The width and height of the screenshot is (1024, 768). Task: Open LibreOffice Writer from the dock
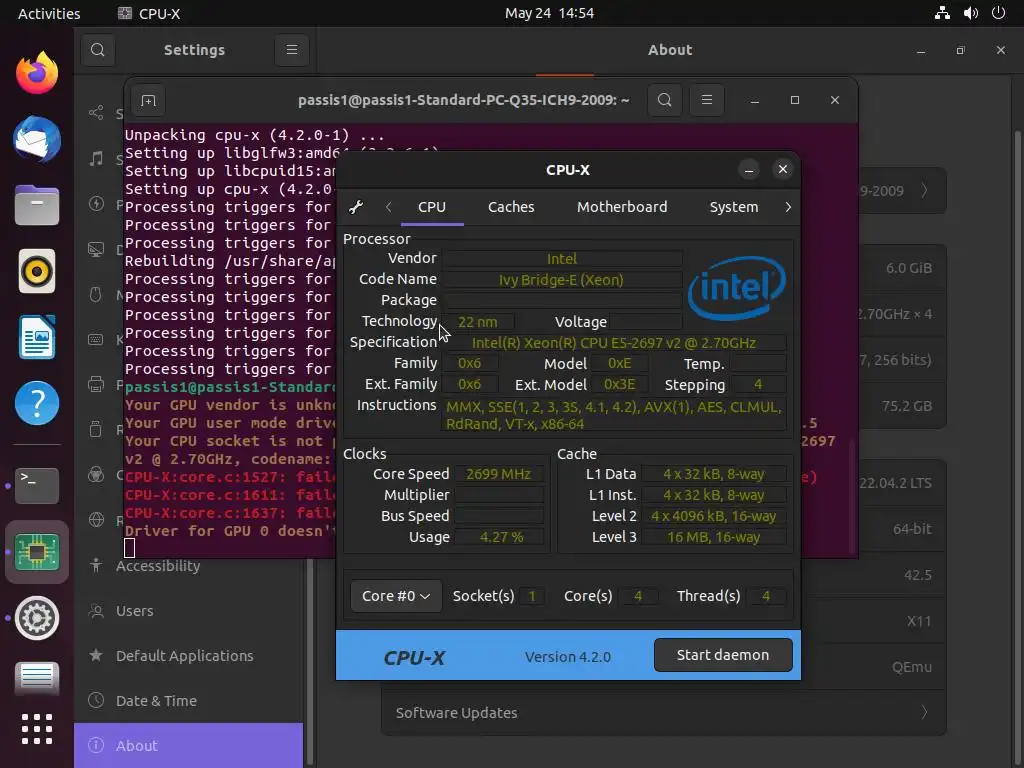click(37, 337)
